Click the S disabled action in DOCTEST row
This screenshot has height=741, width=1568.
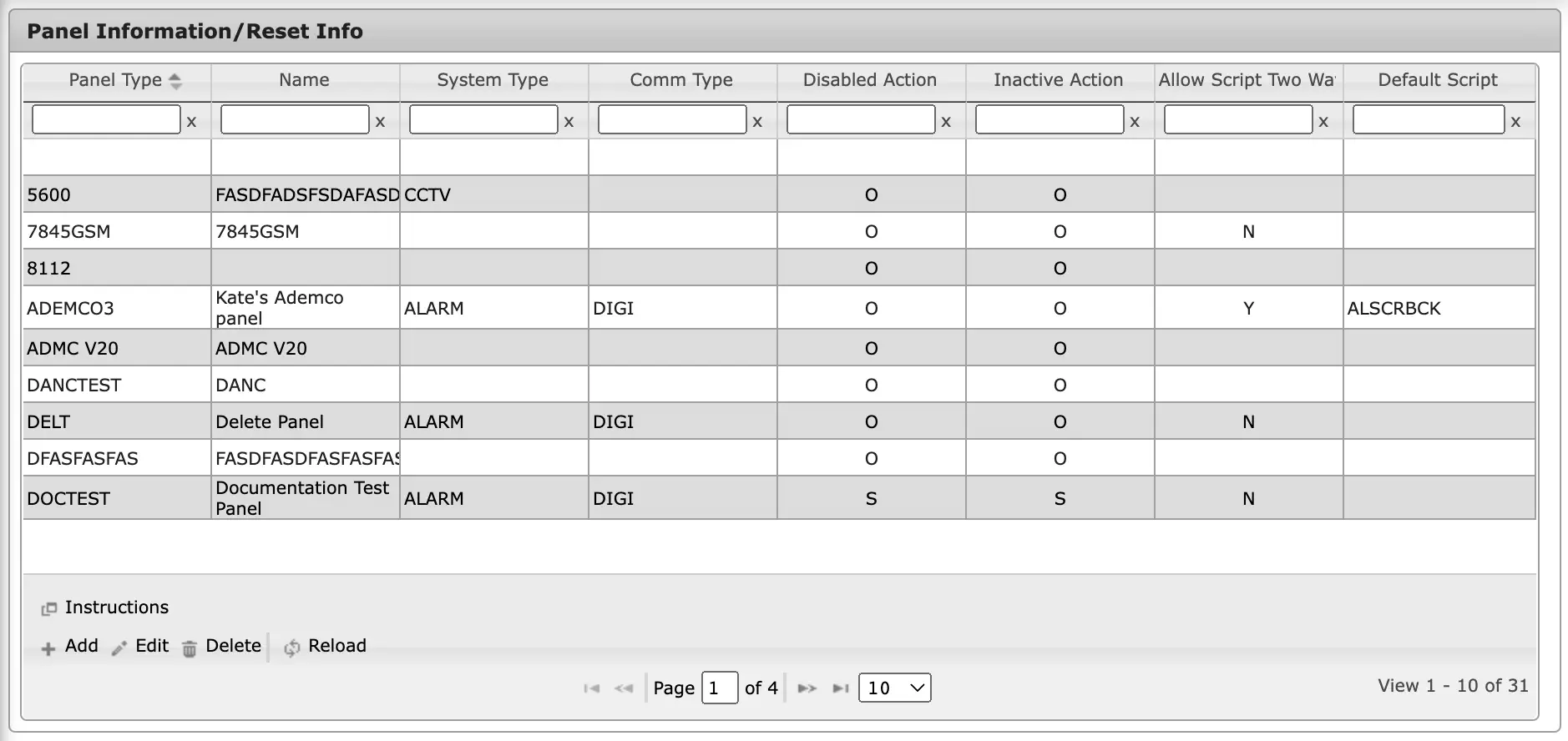coord(872,498)
